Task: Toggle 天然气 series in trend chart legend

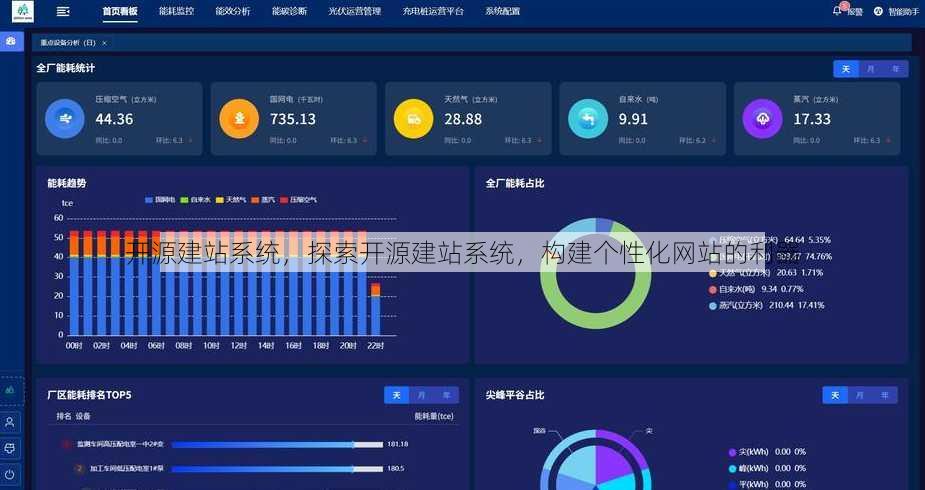Action: coord(231,200)
